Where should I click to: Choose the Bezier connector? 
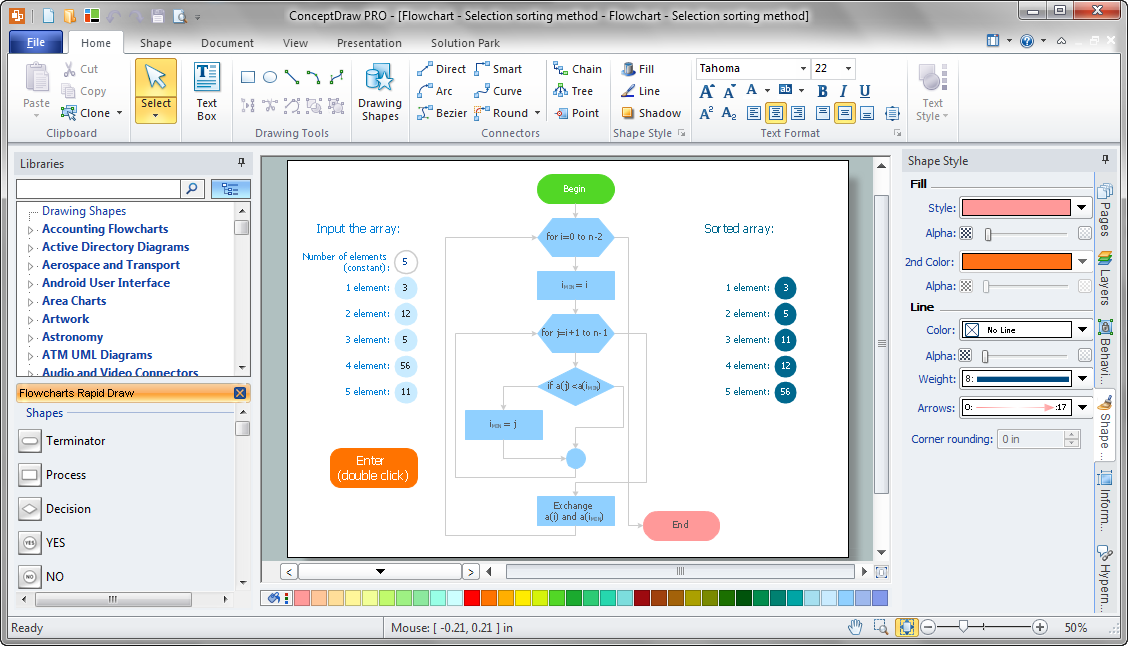click(442, 113)
